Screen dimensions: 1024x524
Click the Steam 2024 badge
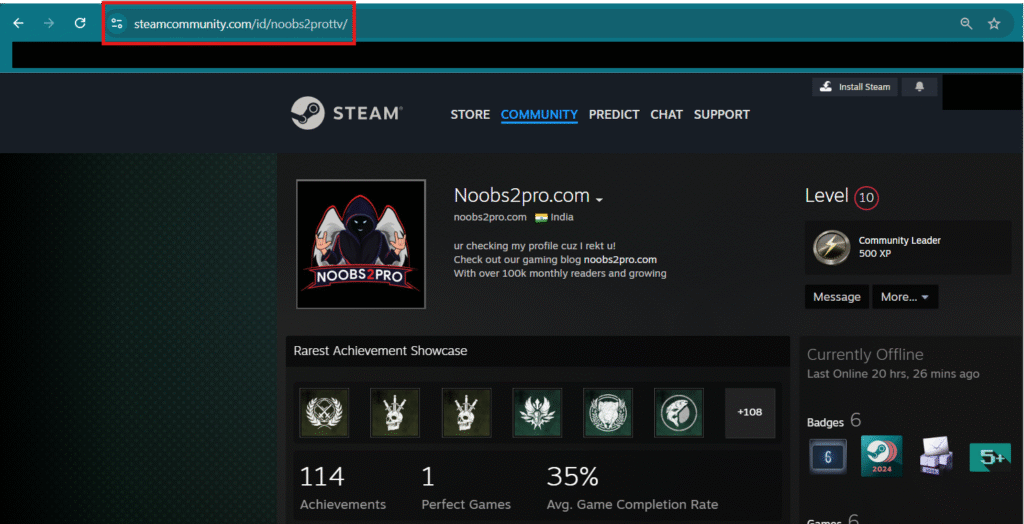tap(882, 456)
